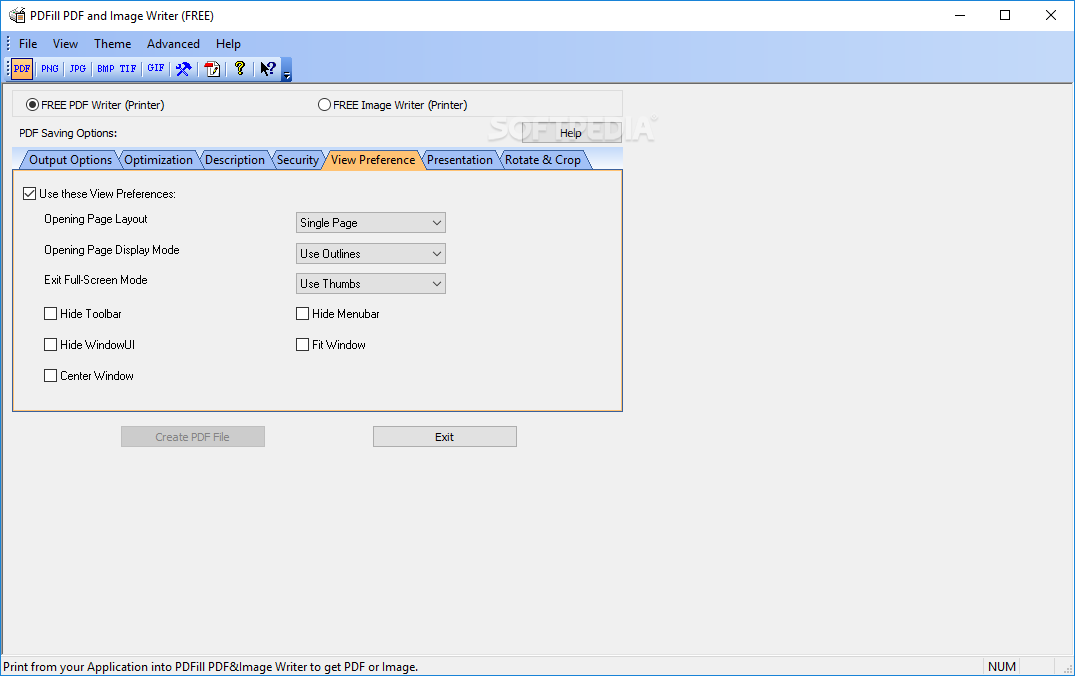Minimize the PDFill window
Screen dimensions: 1075x676
click(960, 15)
